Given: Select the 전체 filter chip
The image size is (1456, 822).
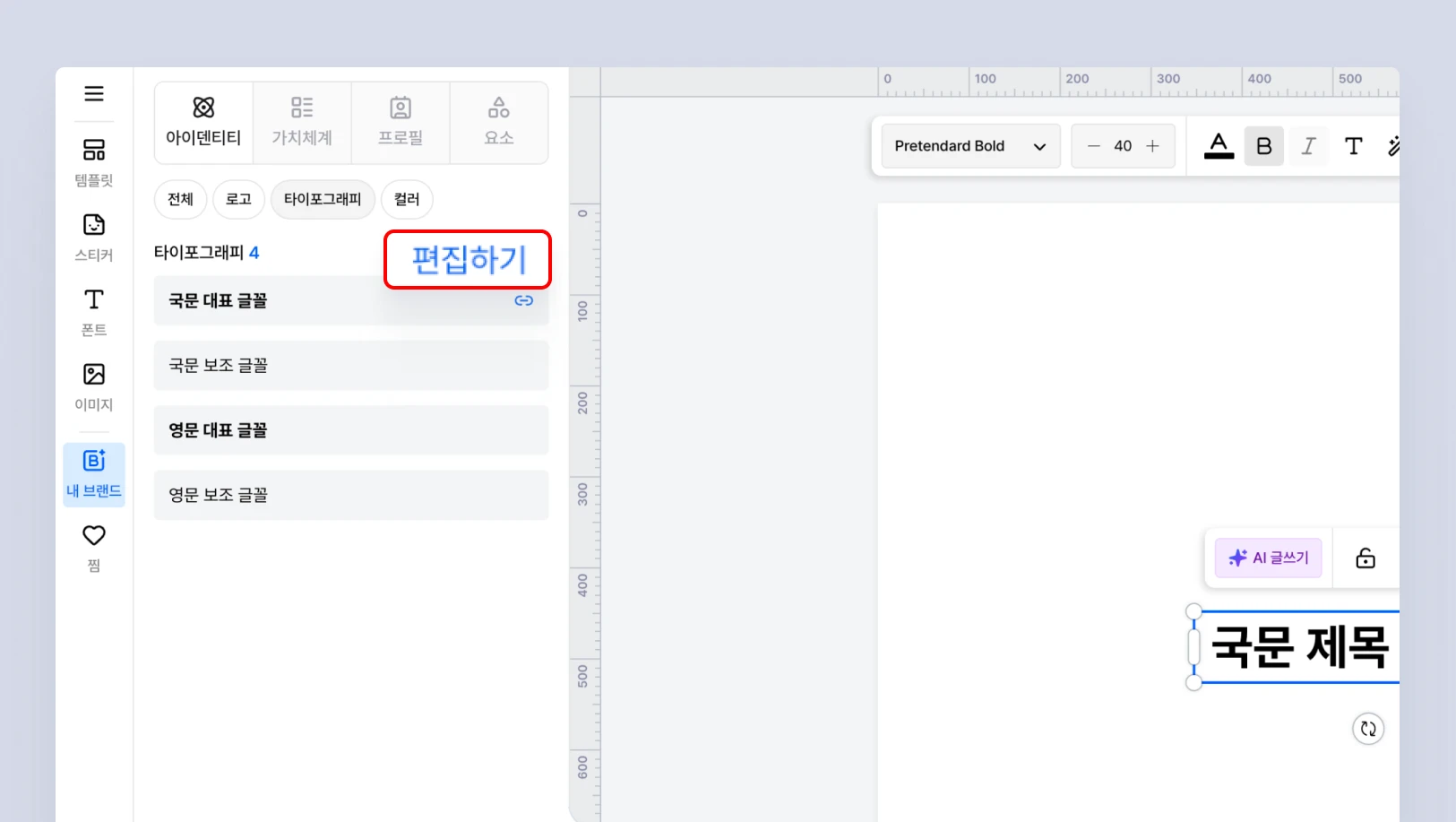Looking at the screenshot, I should pos(180,199).
